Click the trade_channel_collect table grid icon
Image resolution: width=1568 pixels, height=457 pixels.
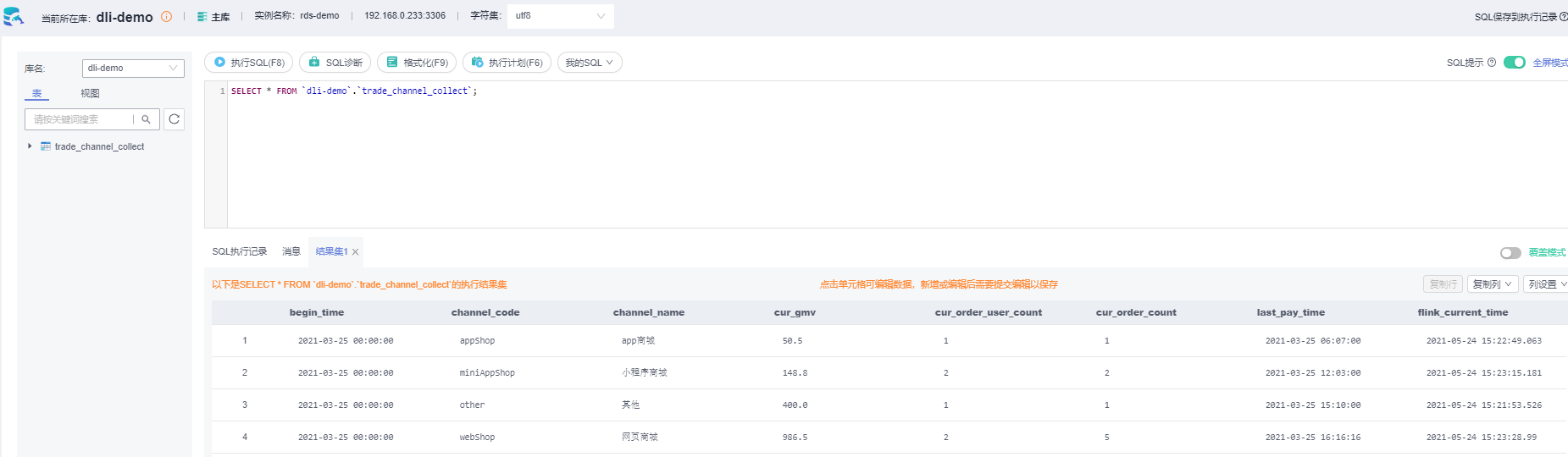(46, 146)
